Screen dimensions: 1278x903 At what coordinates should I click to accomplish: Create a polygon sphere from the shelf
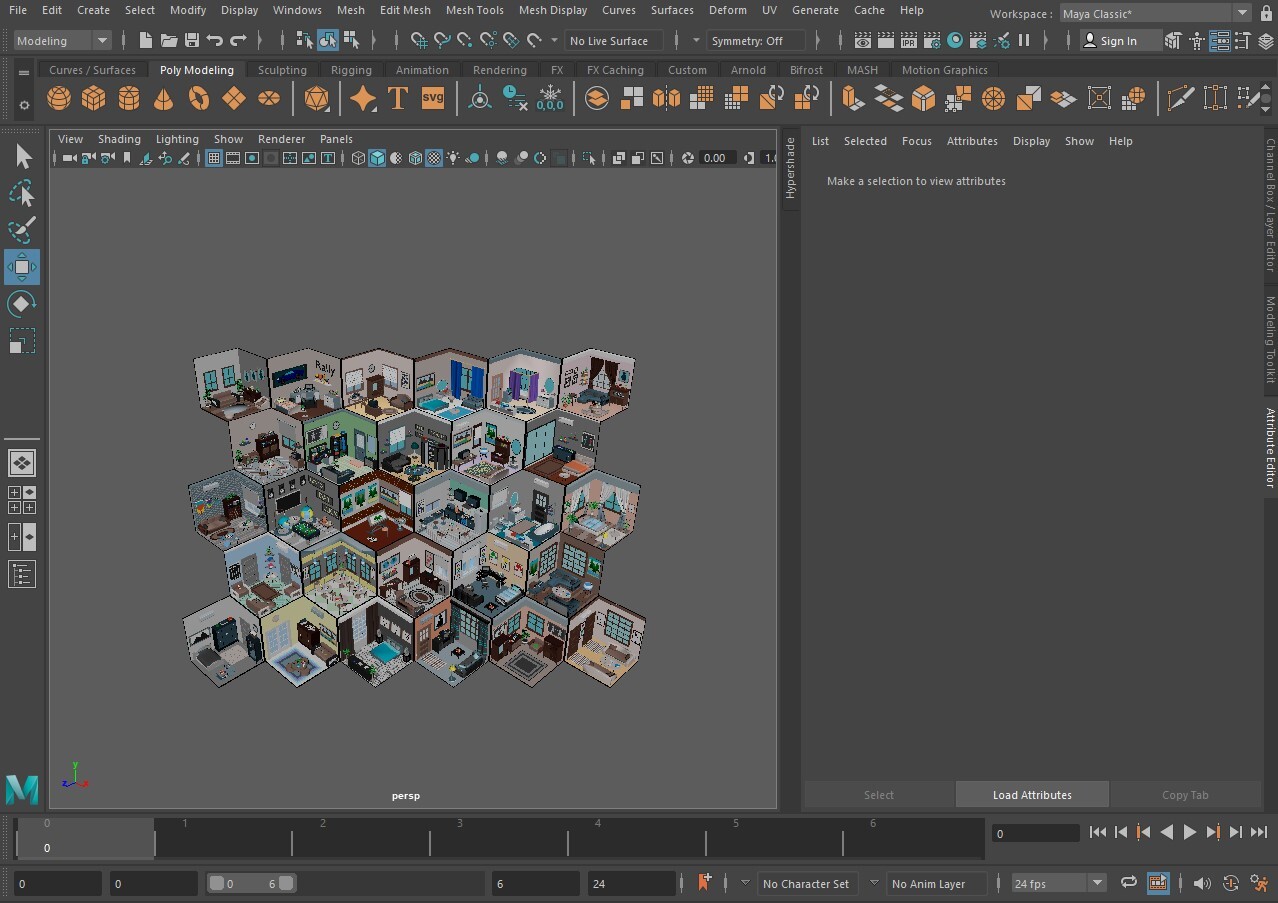(x=58, y=98)
